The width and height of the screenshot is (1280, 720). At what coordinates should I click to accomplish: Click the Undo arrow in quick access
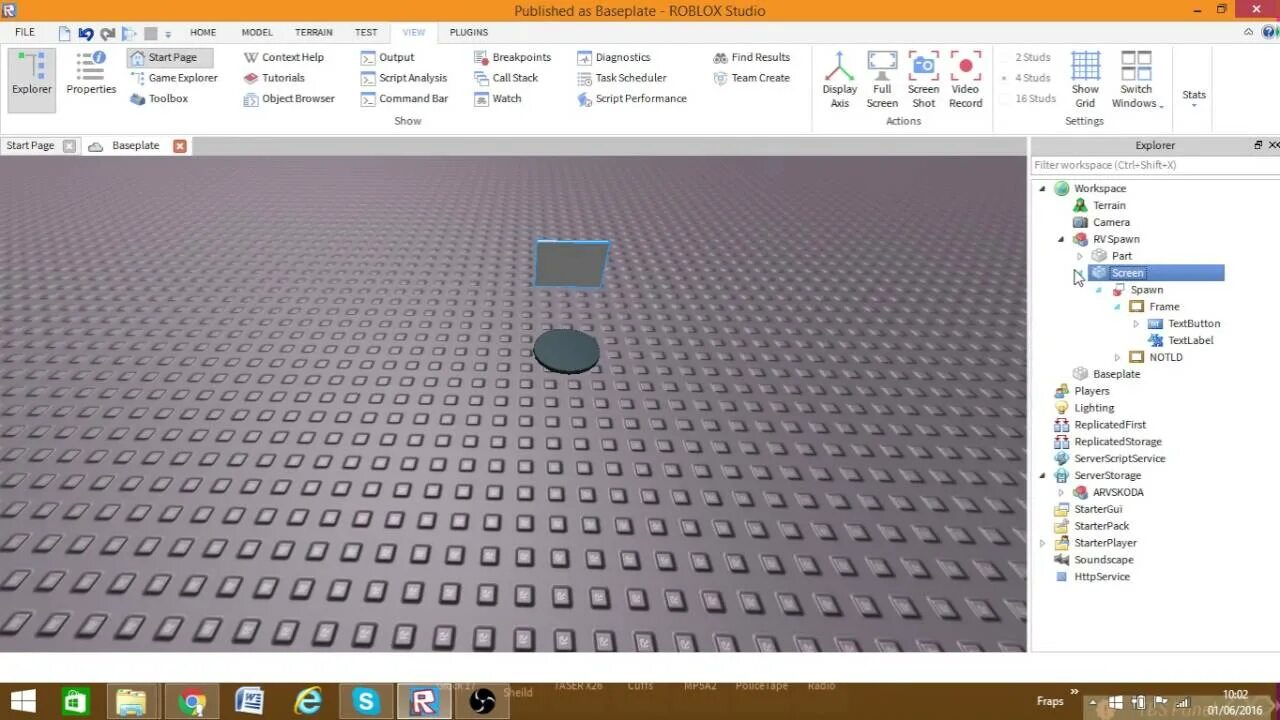point(86,33)
